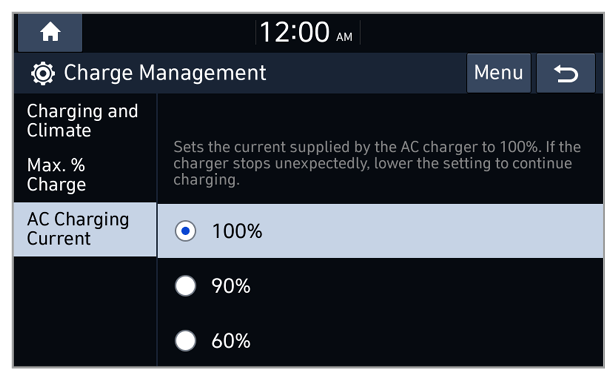The height and width of the screenshot is (378, 615).
Task: Select the 60% radio button
Action: (185, 340)
